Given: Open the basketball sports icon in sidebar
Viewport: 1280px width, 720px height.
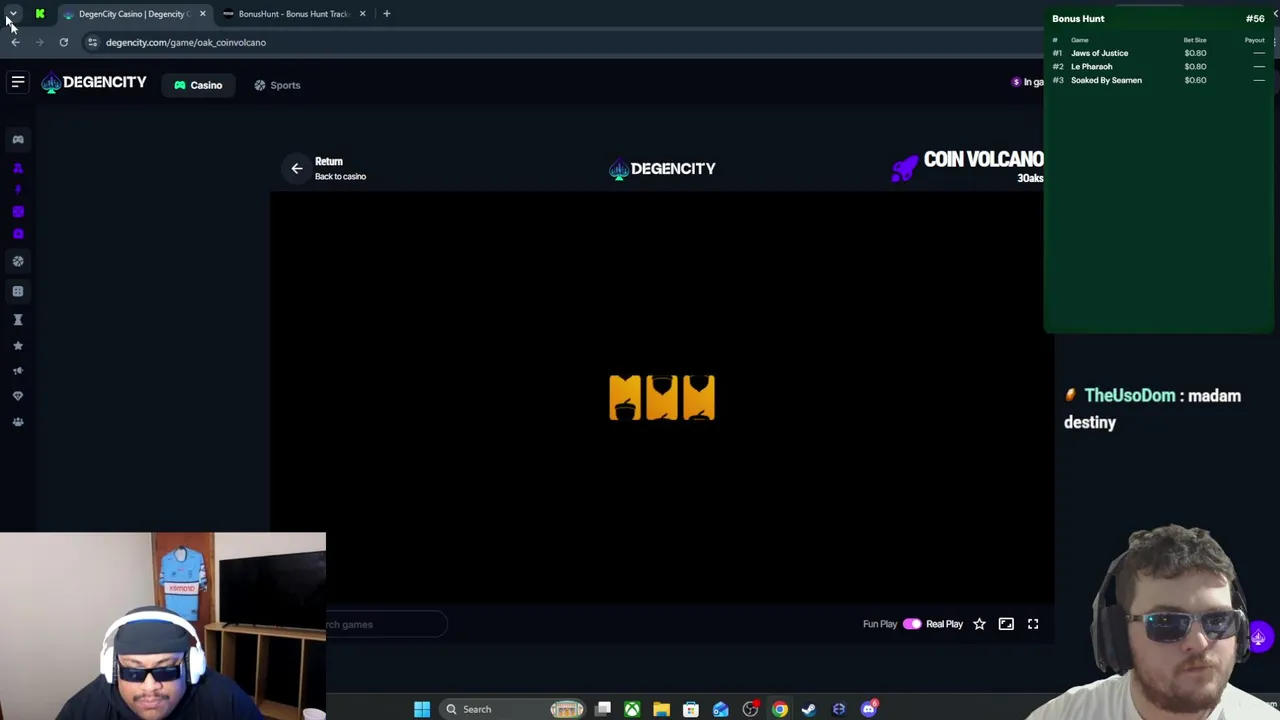Looking at the screenshot, I should click(x=18, y=261).
